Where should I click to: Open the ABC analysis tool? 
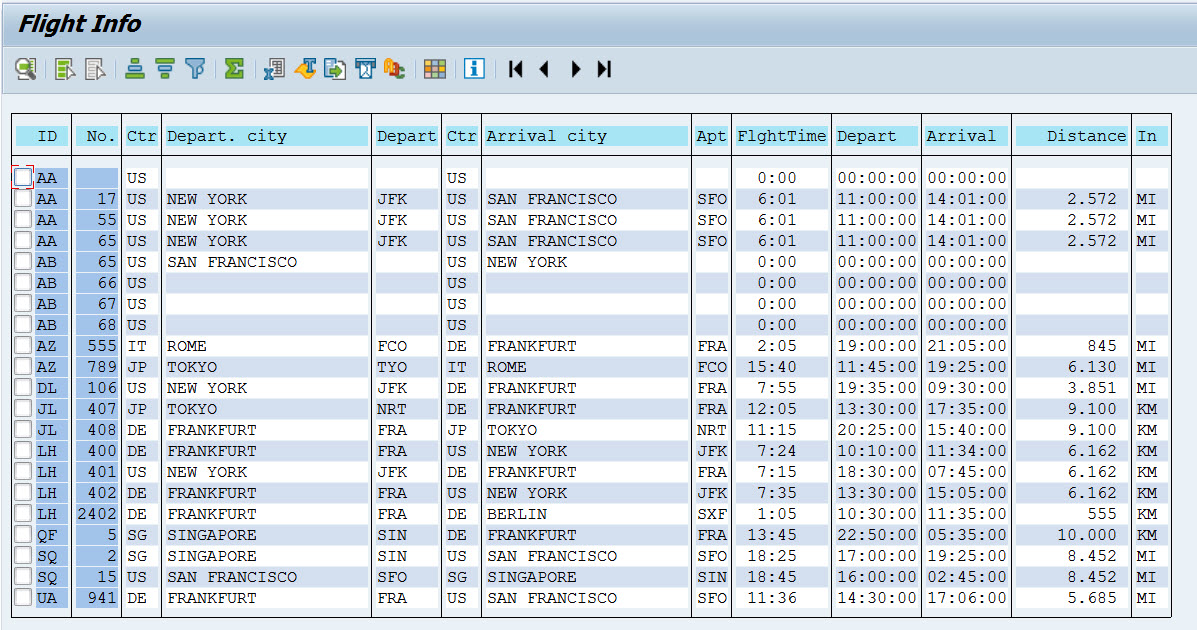(394, 69)
